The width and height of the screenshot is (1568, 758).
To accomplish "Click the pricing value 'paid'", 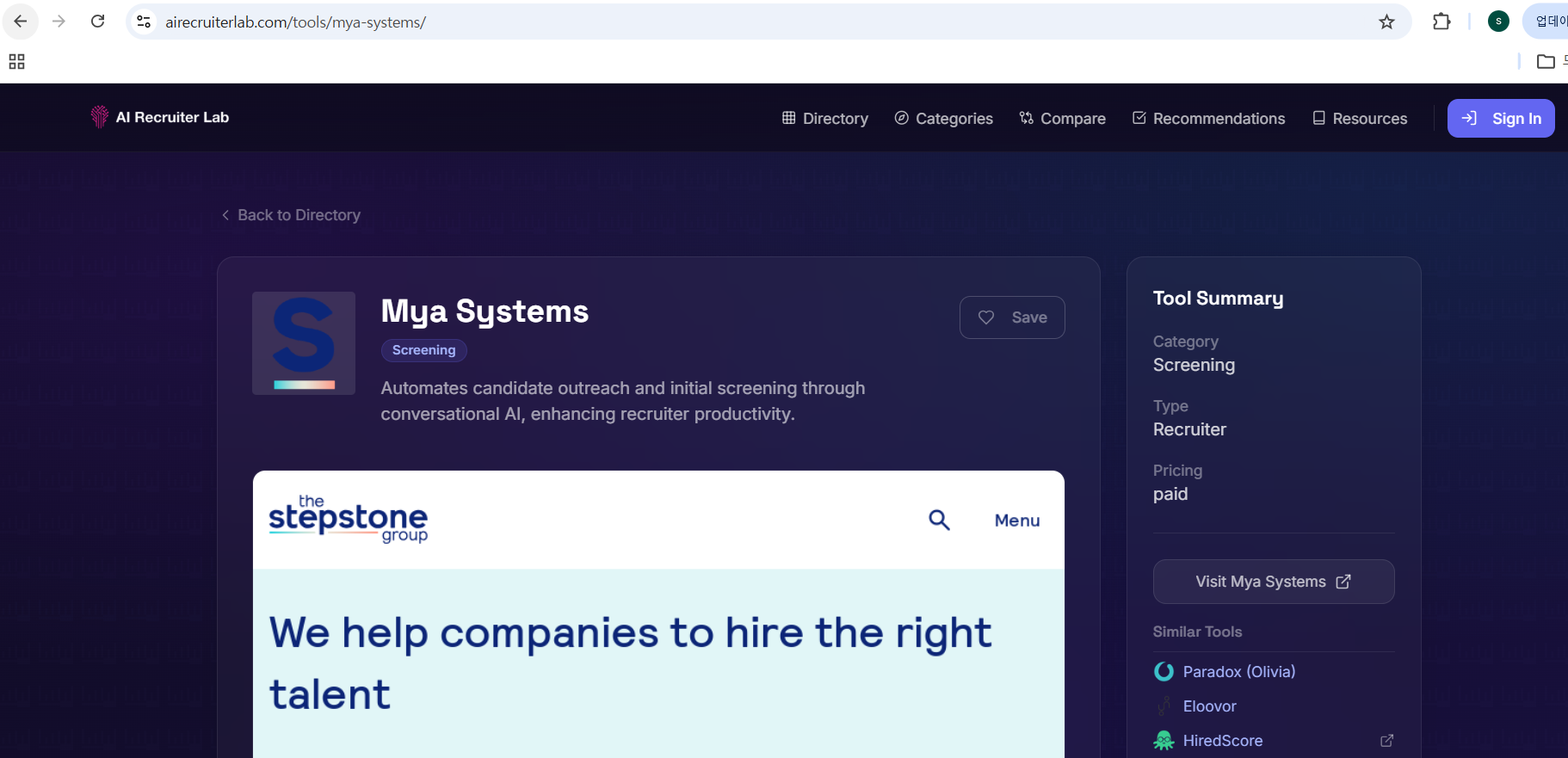I will [1170, 494].
